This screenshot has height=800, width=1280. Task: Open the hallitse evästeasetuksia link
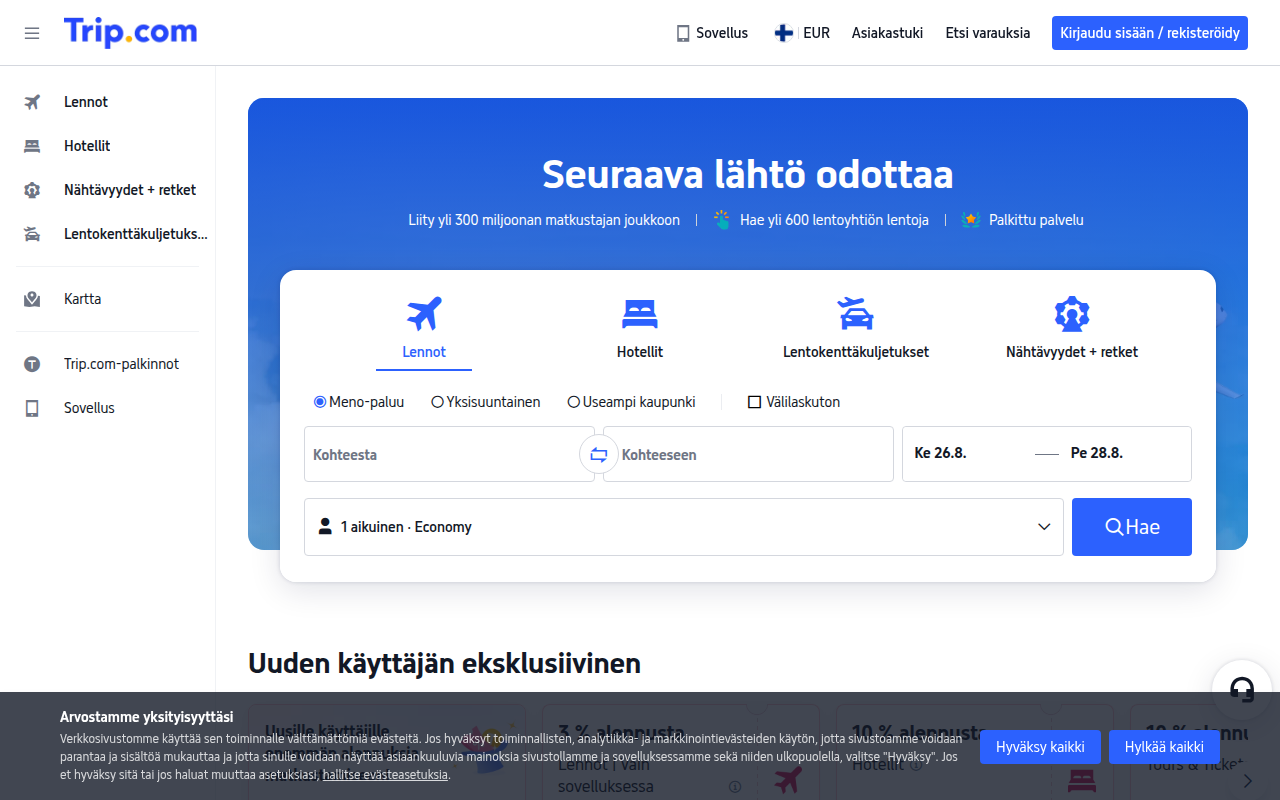tap(386, 774)
